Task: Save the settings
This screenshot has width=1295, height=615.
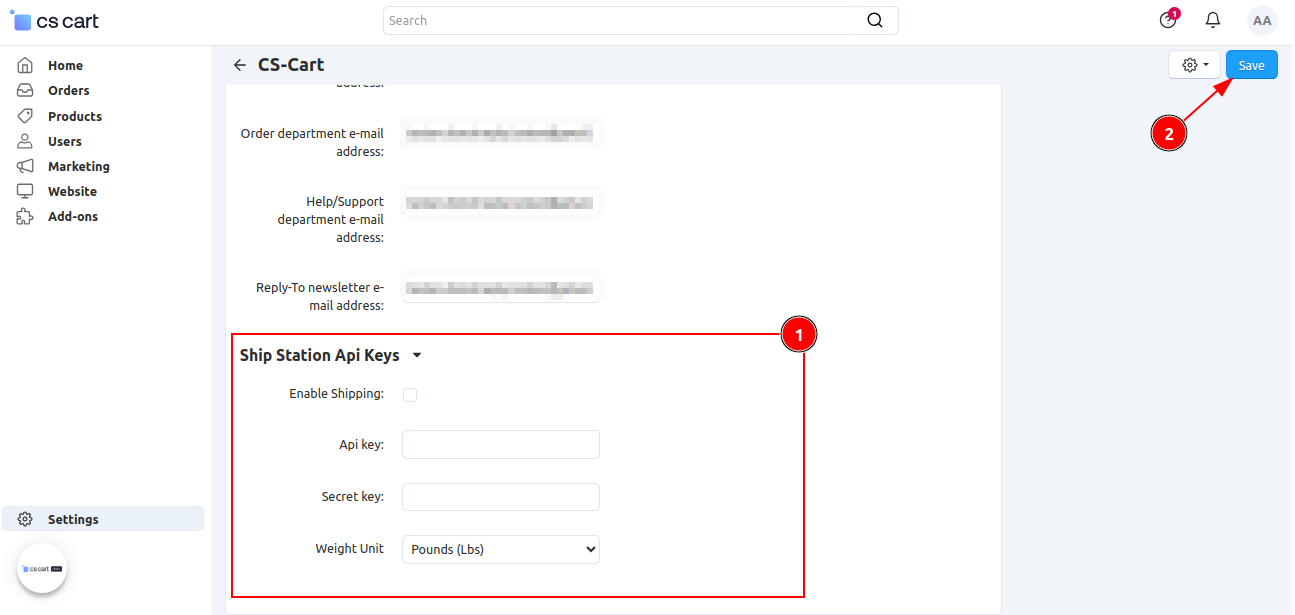Action: 1252,65
